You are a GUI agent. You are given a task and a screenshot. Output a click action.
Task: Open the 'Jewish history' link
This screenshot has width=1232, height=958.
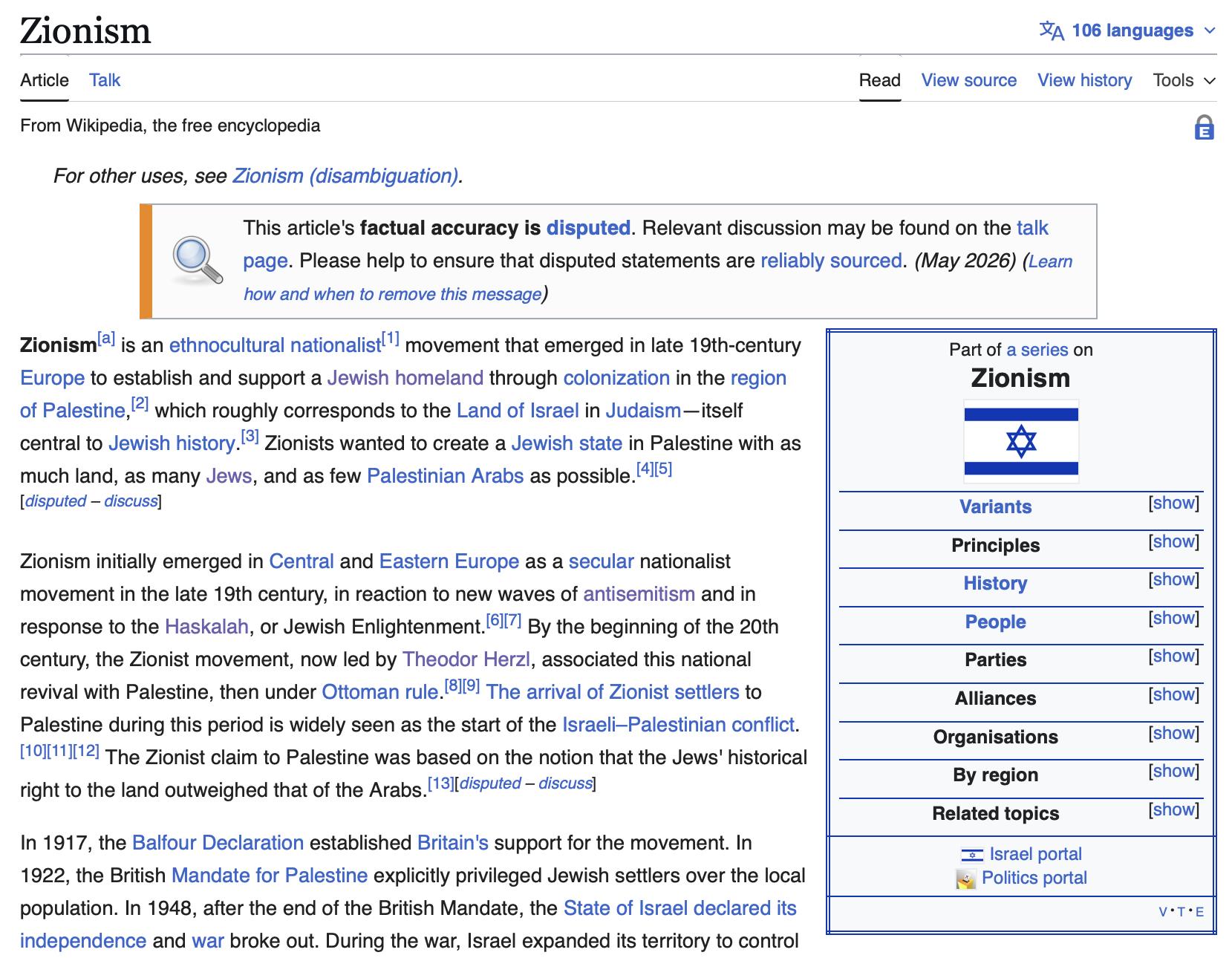tap(172, 443)
